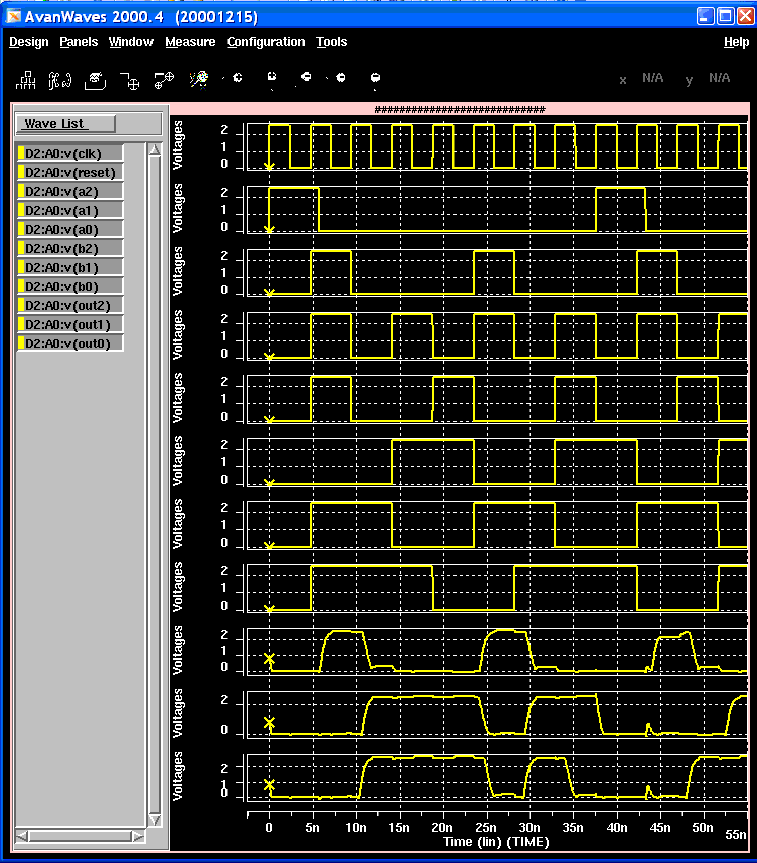Click the yellow color swatch beside v(clk)
The width and height of the screenshot is (757, 863).
21,154
